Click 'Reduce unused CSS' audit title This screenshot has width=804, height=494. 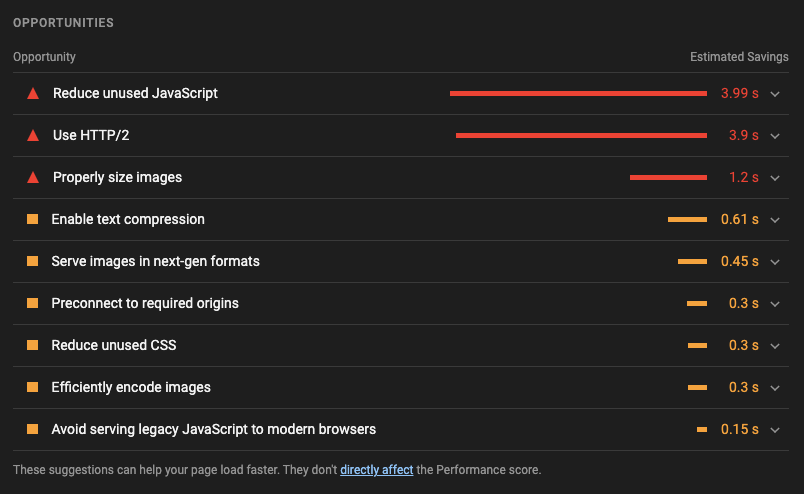click(114, 345)
